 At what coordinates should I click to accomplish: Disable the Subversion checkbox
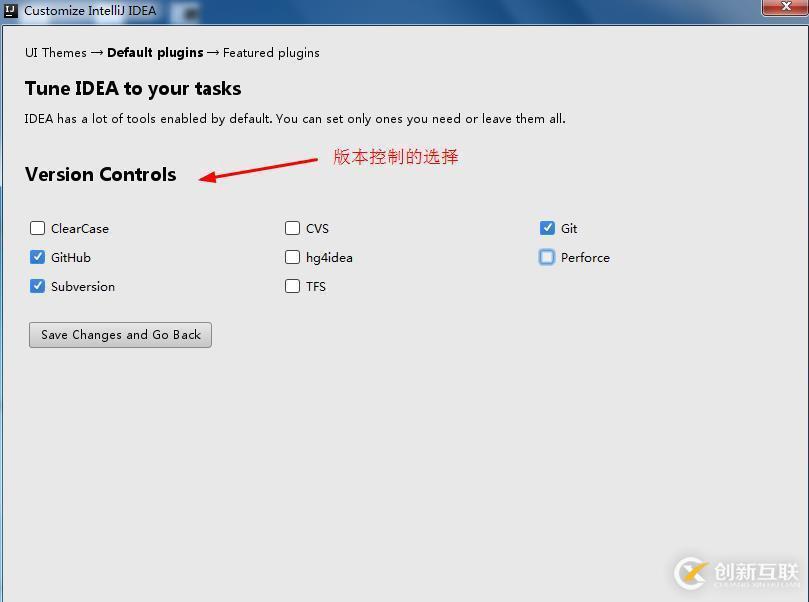(38, 286)
